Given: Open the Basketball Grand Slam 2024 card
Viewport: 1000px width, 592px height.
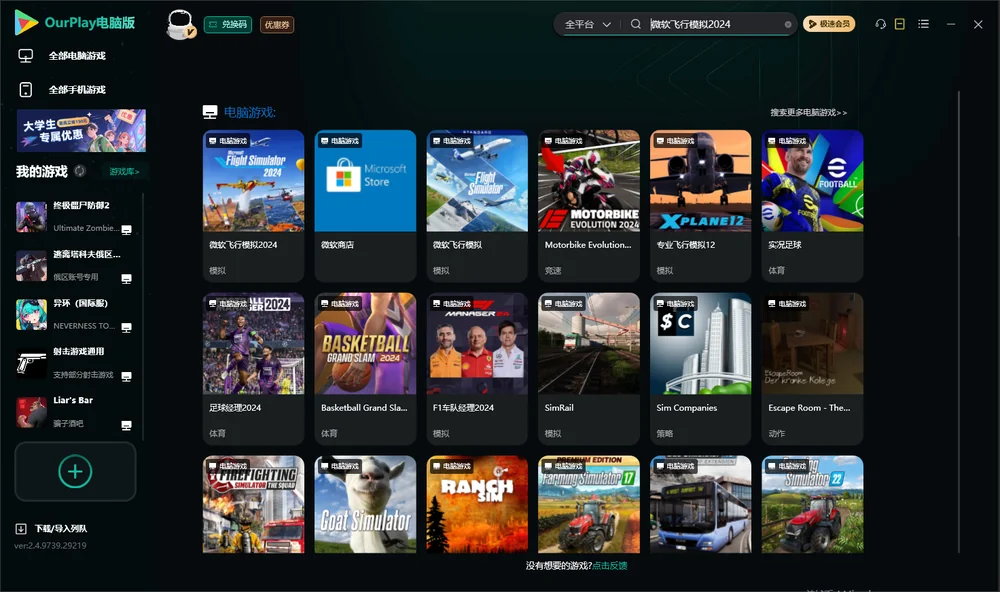Looking at the screenshot, I should coord(365,369).
